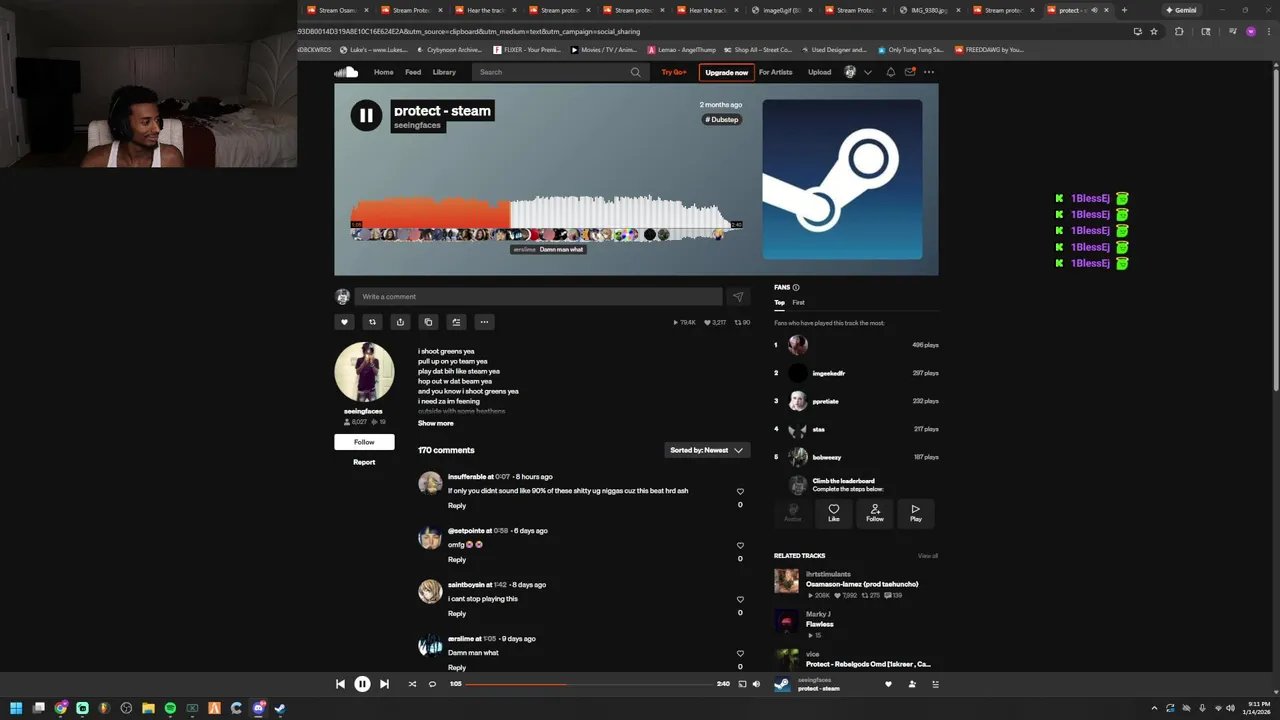Click the search magnifier icon
The image size is (1280, 720).
pyautogui.click(x=635, y=72)
